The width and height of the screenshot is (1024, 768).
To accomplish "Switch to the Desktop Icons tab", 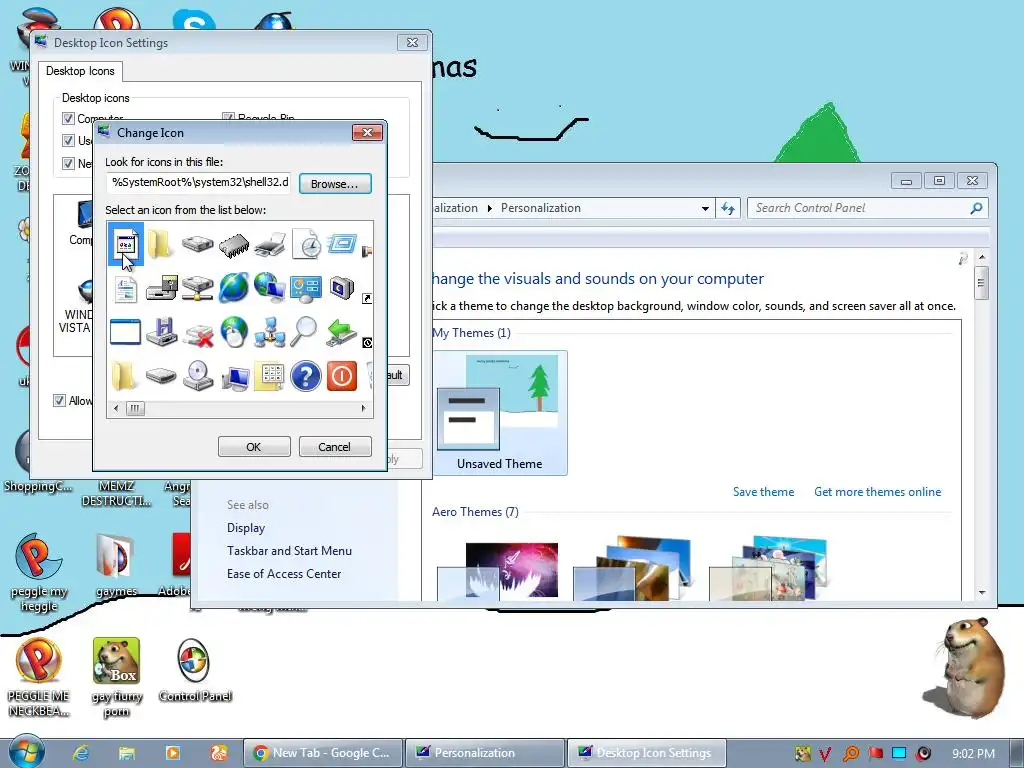I will (x=80, y=71).
